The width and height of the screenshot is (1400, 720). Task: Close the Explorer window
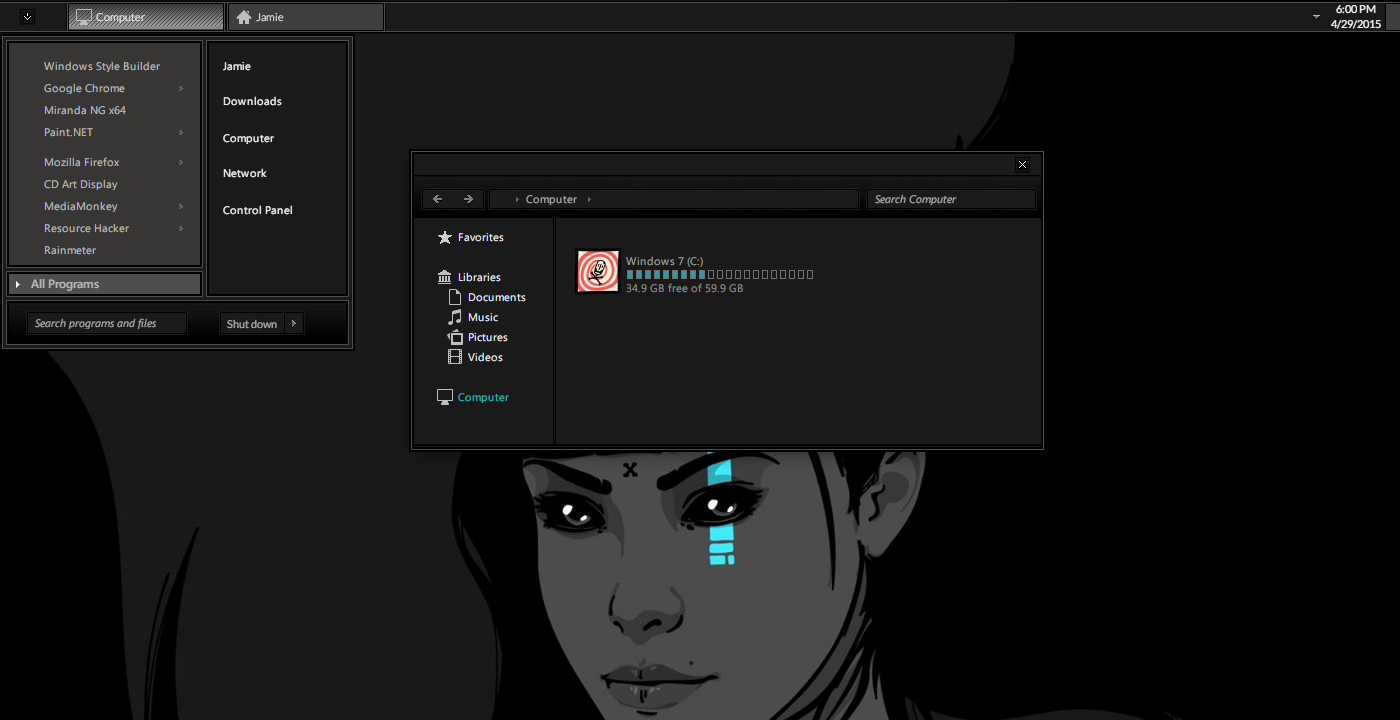tap(1022, 165)
